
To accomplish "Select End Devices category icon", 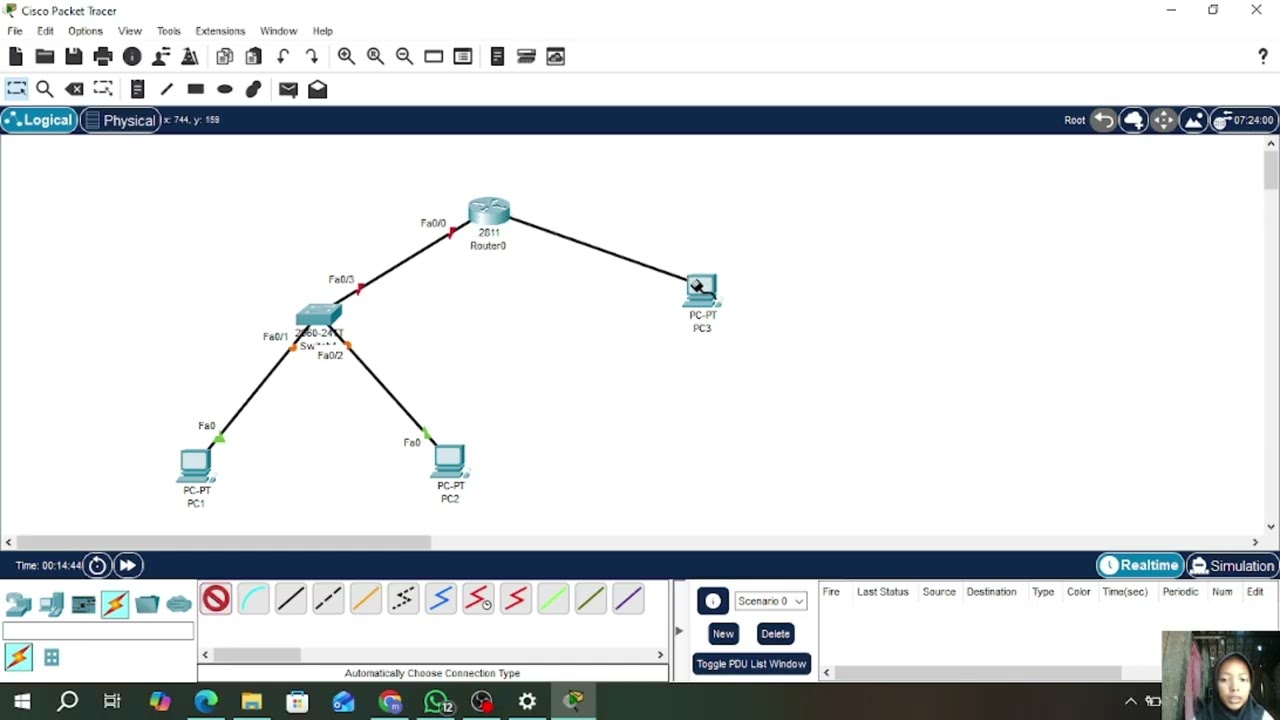I will (x=51, y=604).
